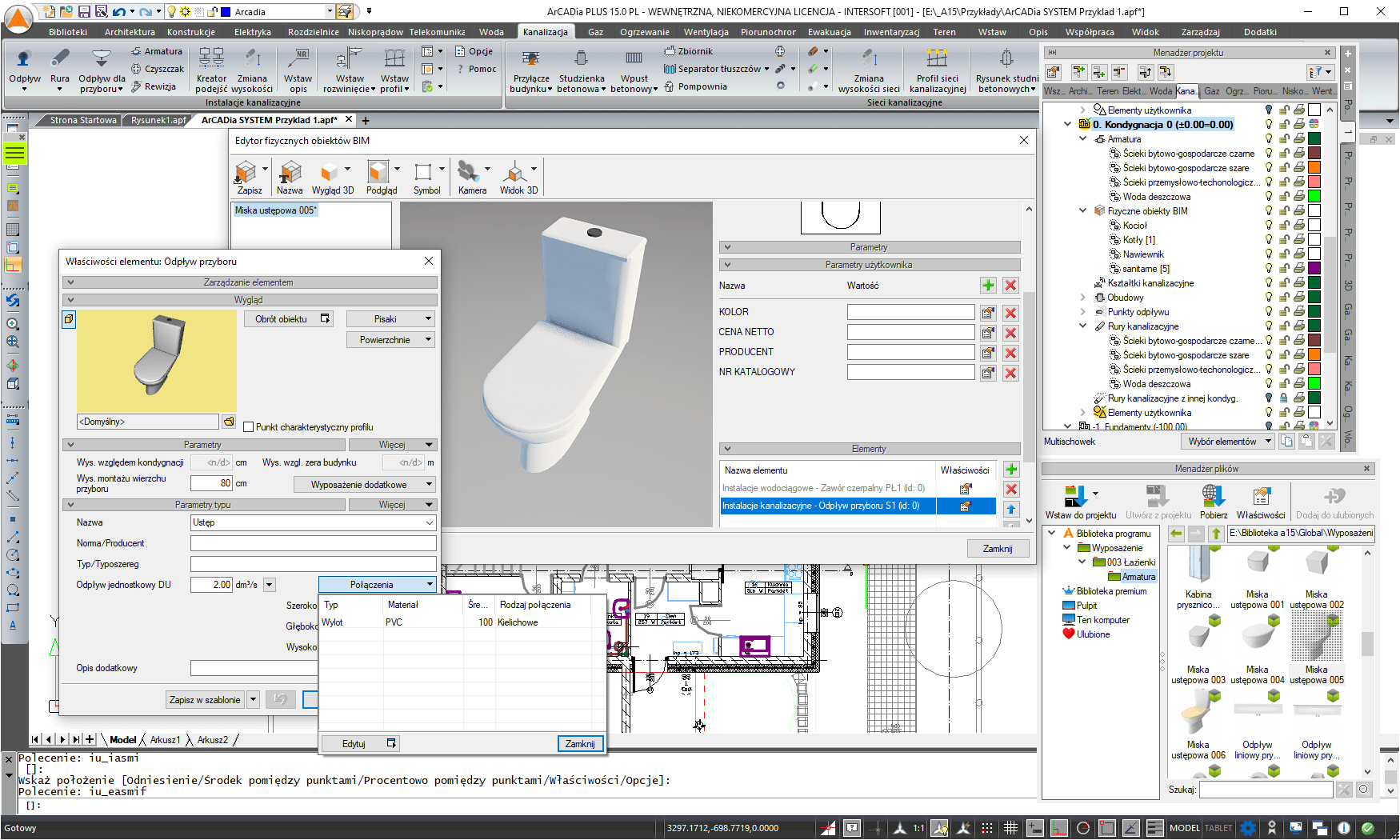Insert Studzienka betonowa
1400x840 pixels.
tap(582, 70)
